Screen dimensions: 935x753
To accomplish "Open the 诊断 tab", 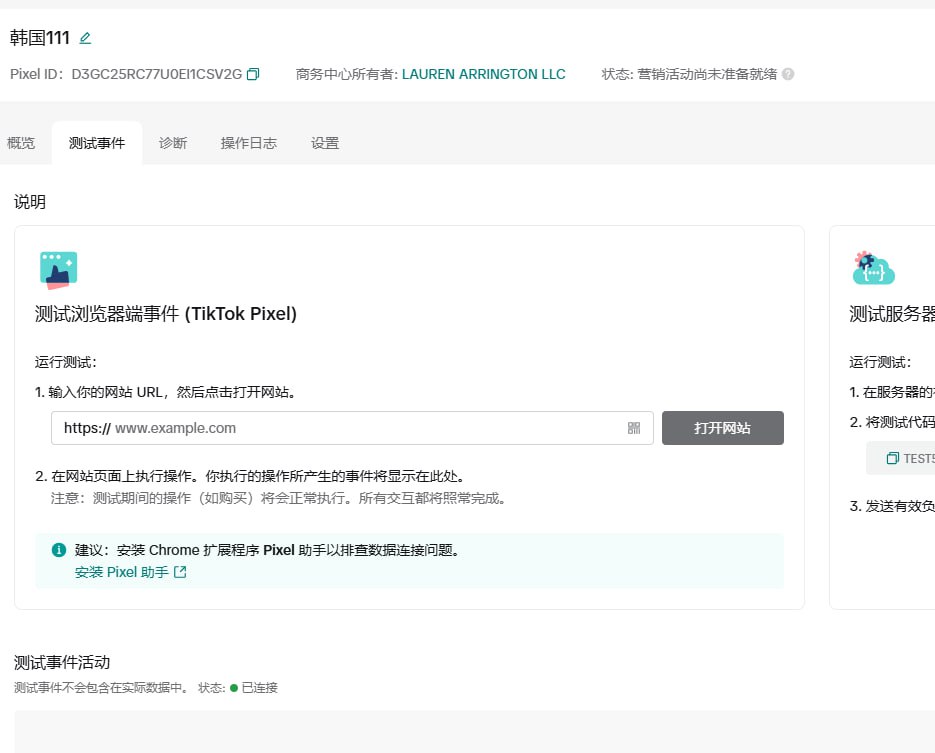I will (x=173, y=143).
